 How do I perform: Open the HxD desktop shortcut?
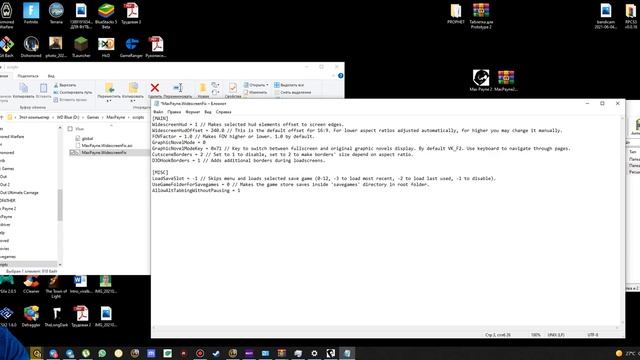pos(106,47)
